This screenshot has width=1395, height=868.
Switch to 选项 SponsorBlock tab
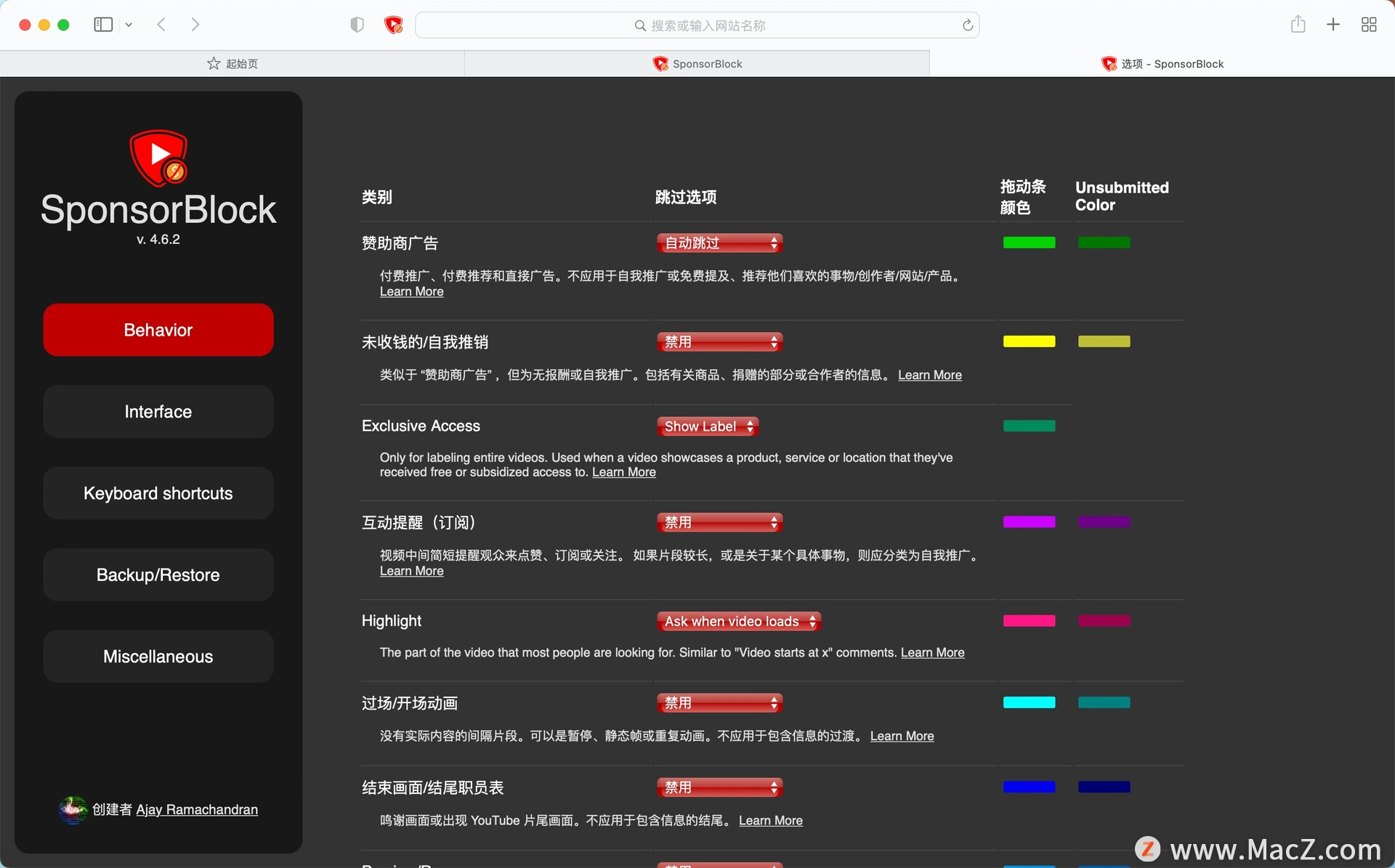pyautogui.click(x=1163, y=63)
